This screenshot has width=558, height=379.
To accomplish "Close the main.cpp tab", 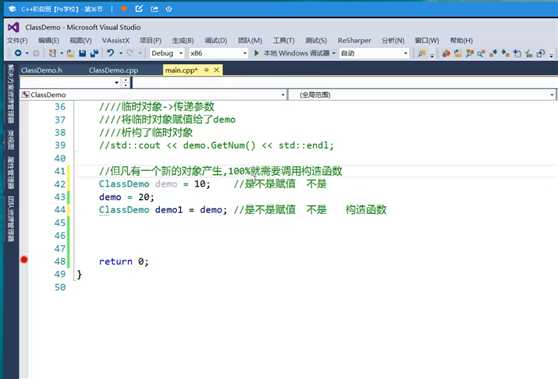I will point(216,70).
